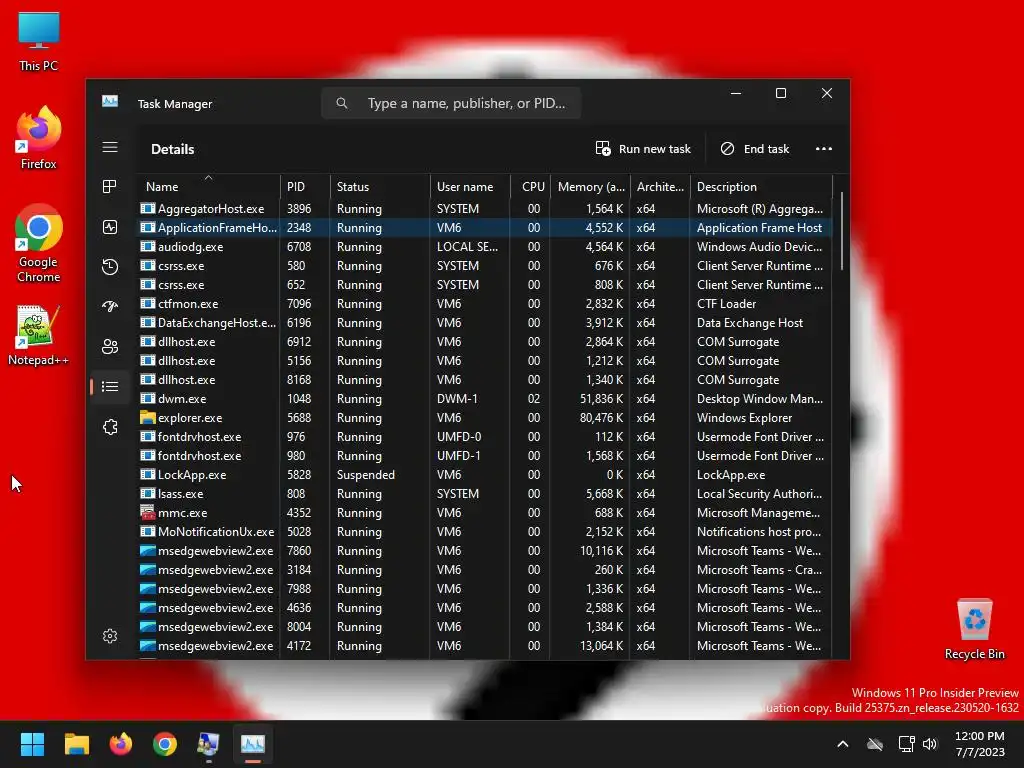Click the three-dots more options button
This screenshot has width=1024, height=768.
[824, 149]
